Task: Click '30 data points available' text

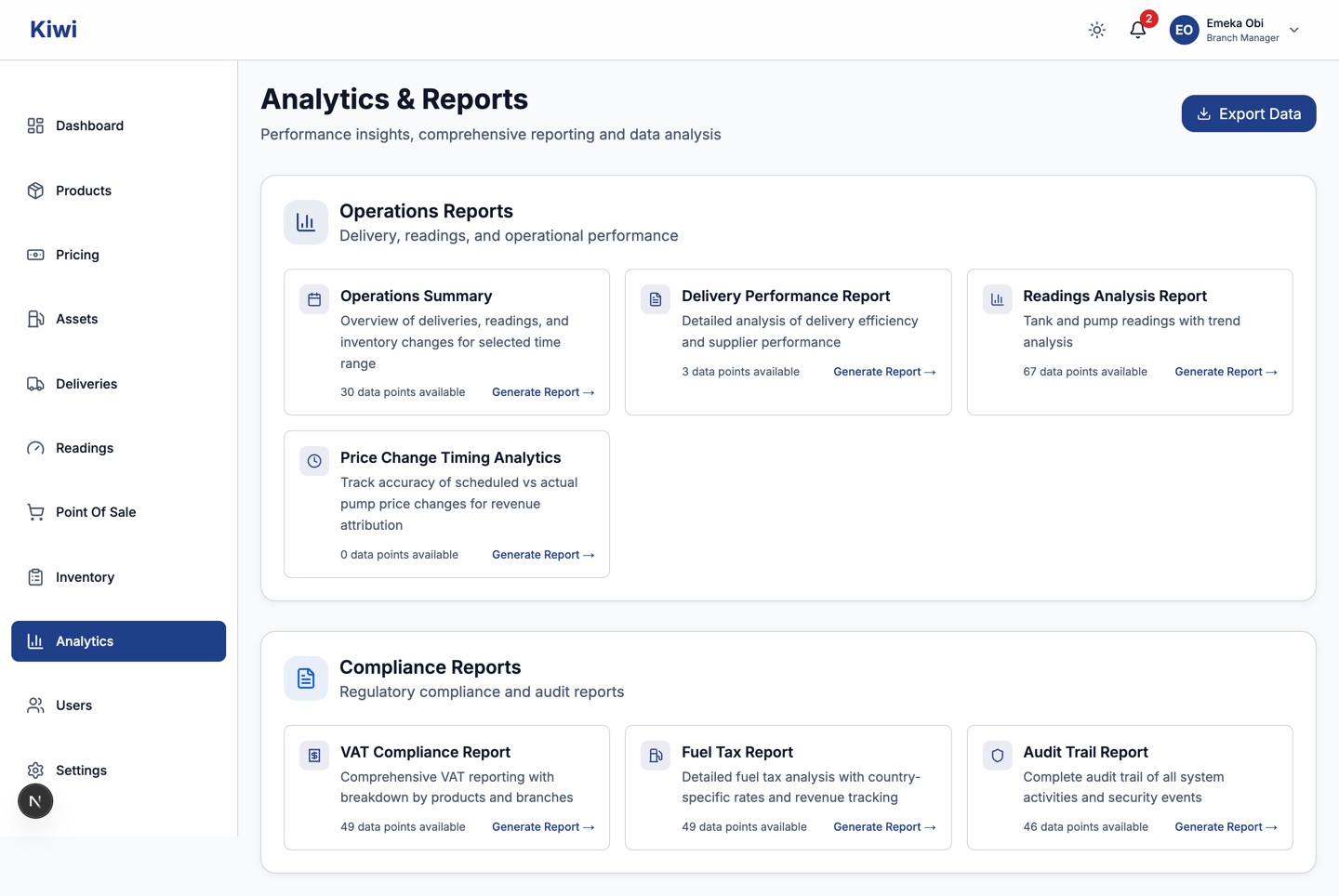Action: point(403,392)
